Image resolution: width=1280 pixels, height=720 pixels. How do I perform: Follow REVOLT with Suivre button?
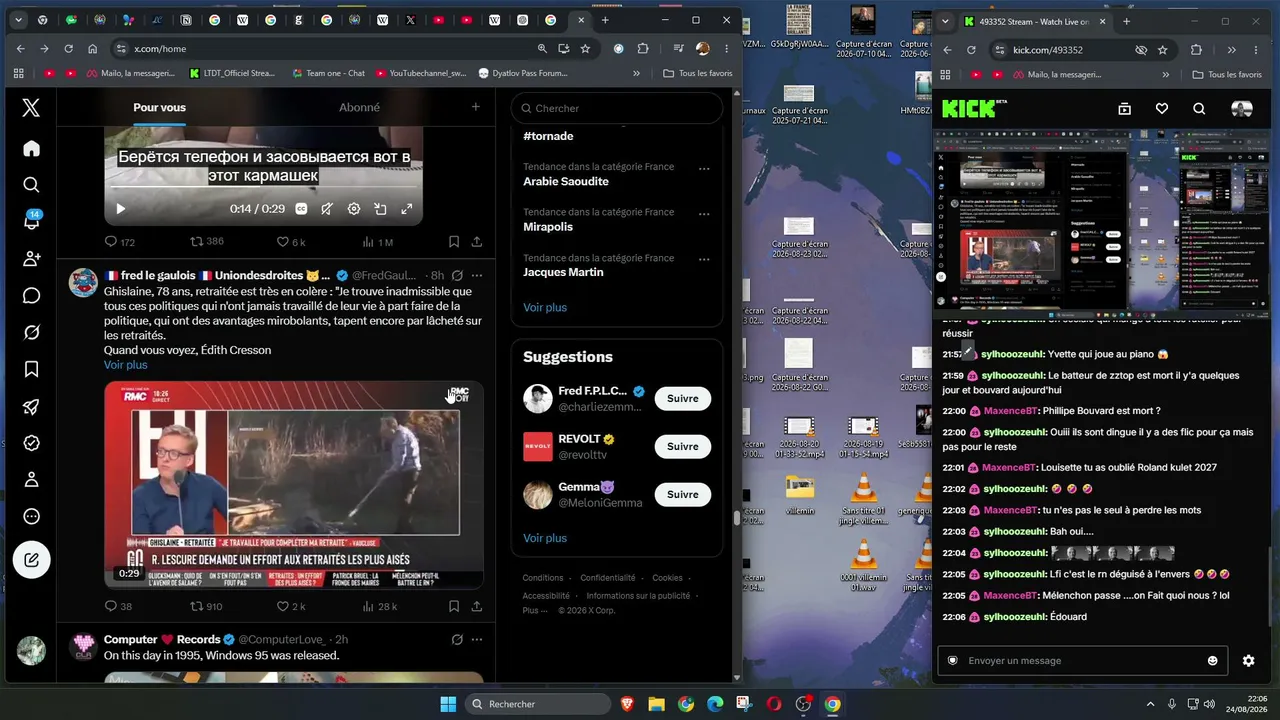[683, 446]
